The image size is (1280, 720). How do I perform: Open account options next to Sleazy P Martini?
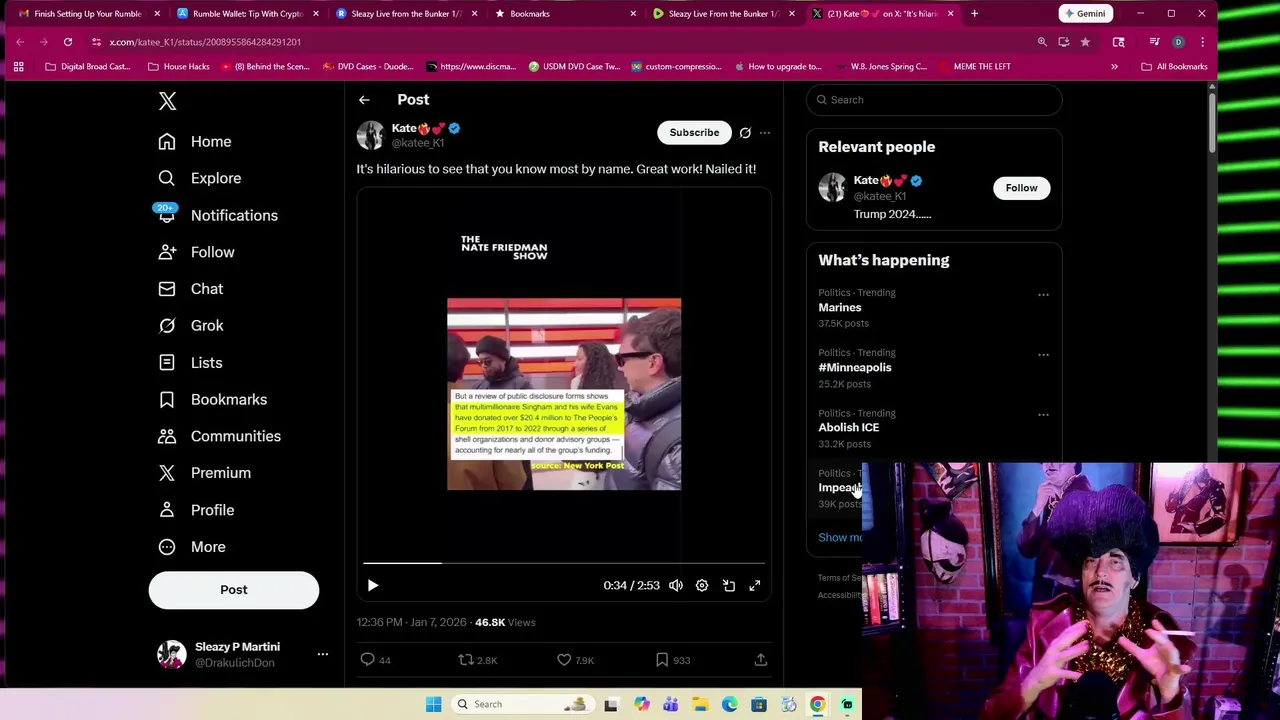coord(322,654)
